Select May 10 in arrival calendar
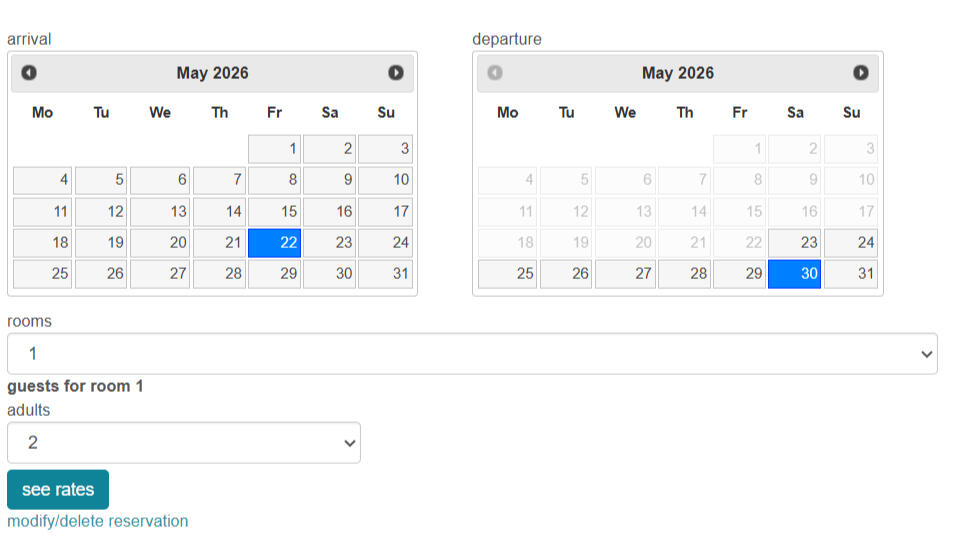966x556 pixels. point(386,181)
